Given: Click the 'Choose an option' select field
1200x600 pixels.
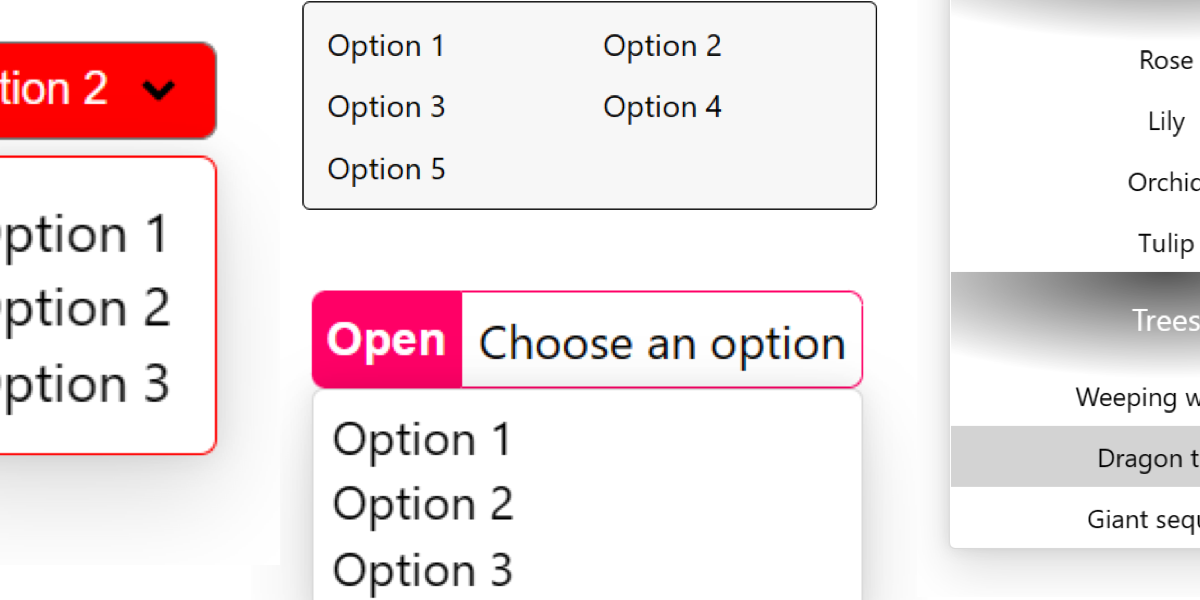Looking at the screenshot, I should click(662, 342).
